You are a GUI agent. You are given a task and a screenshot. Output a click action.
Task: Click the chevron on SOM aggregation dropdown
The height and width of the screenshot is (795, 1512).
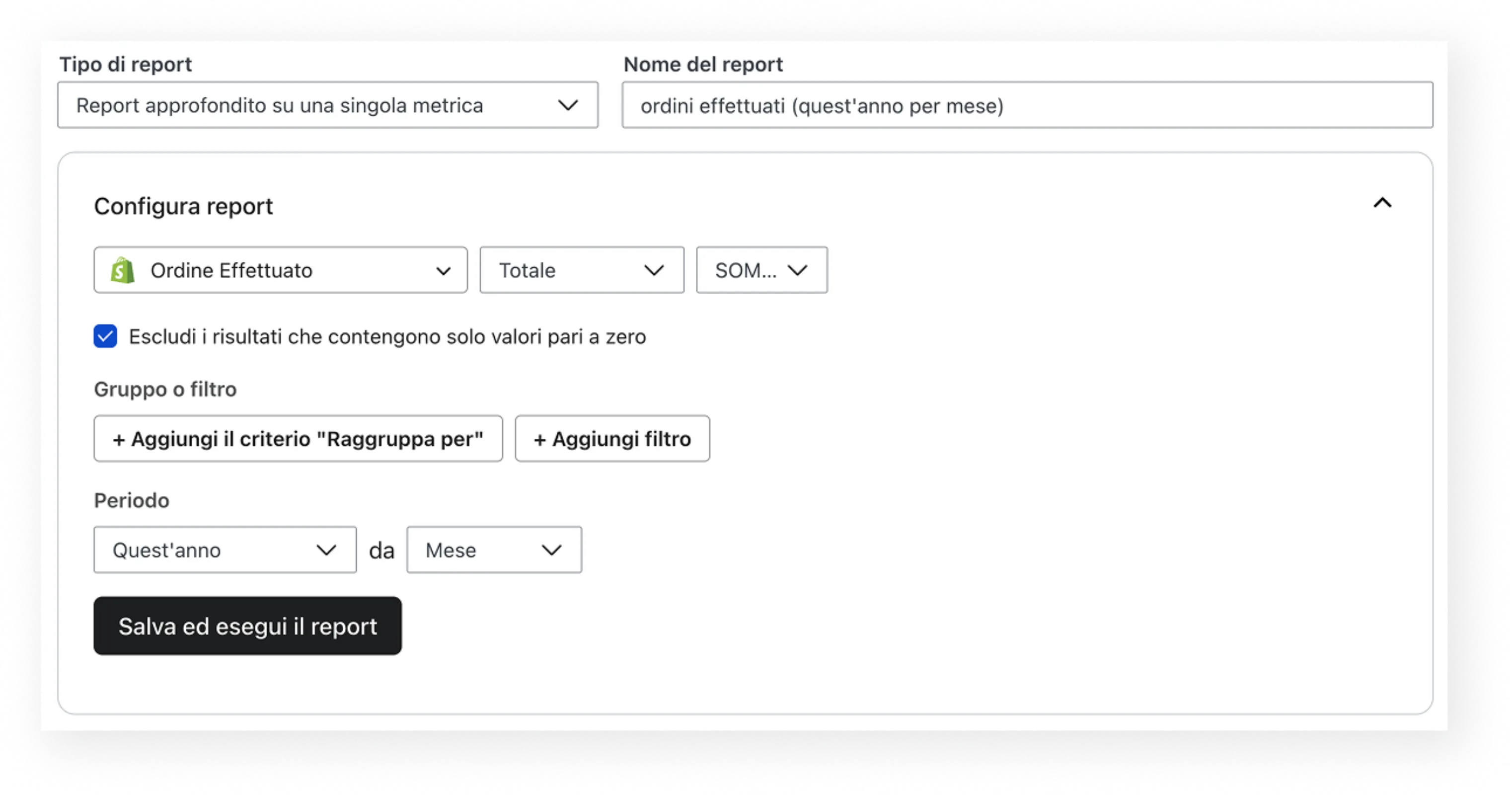(799, 270)
